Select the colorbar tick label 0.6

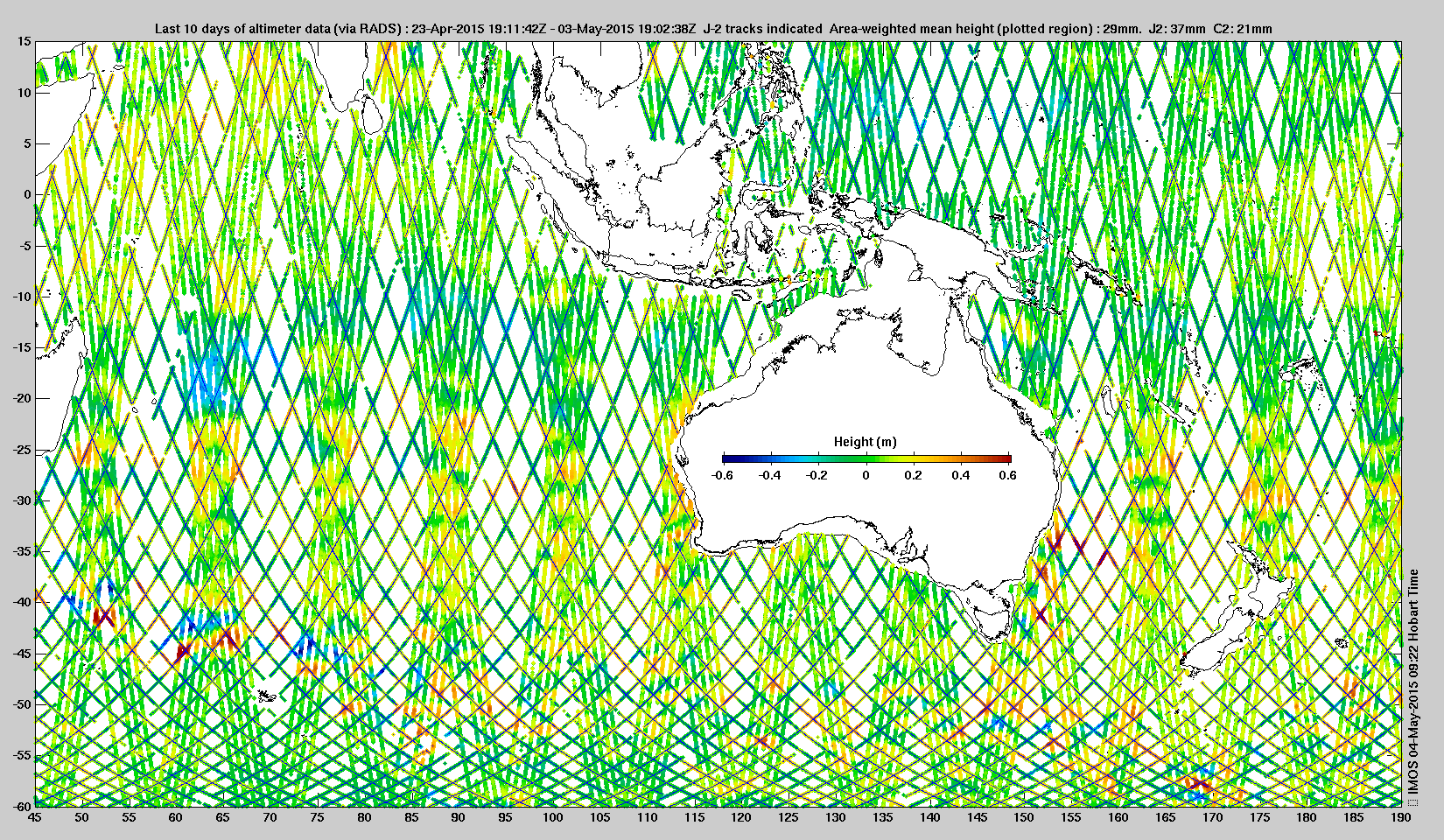coord(1008,475)
